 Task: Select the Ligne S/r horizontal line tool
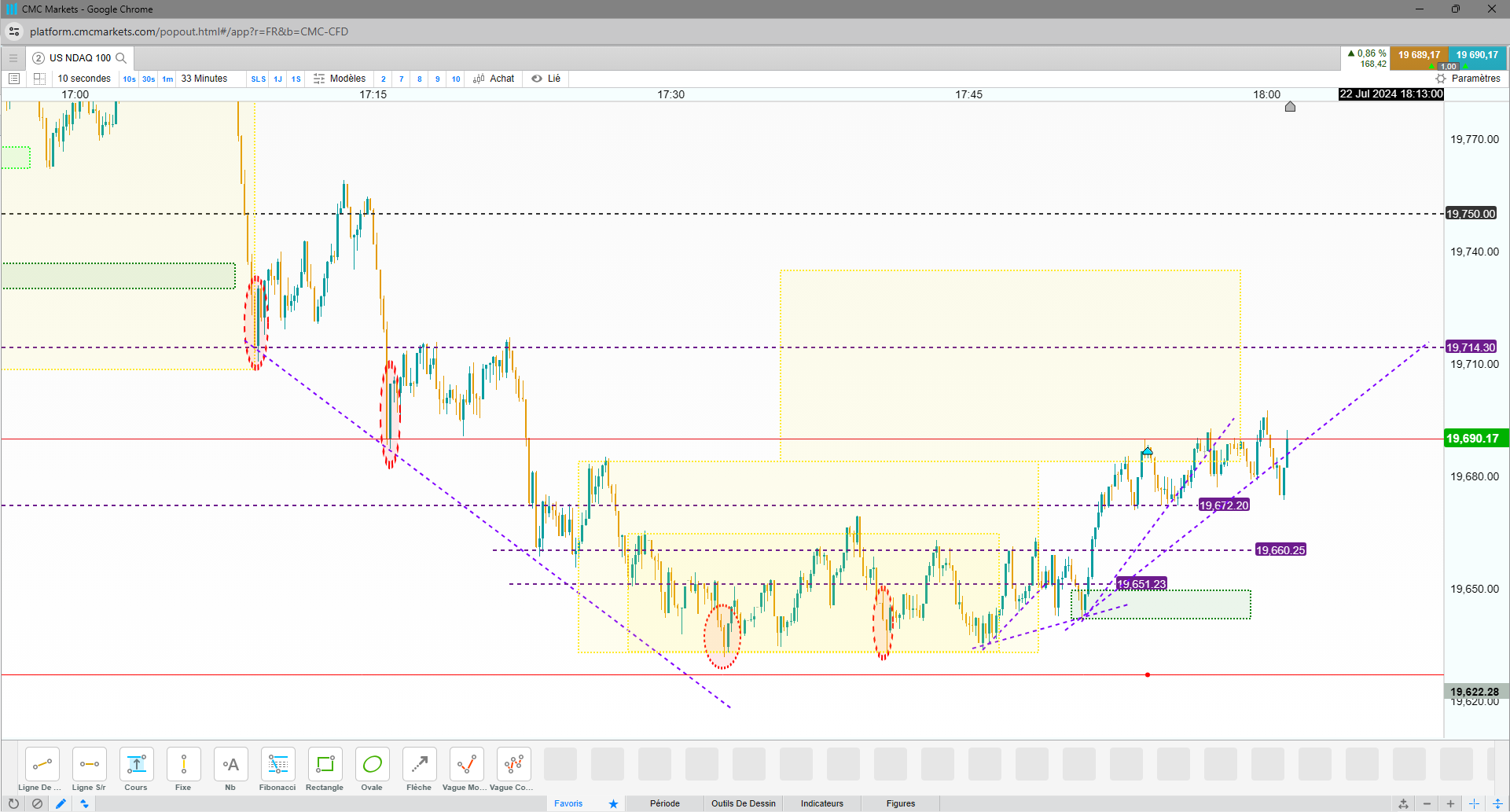point(89,764)
